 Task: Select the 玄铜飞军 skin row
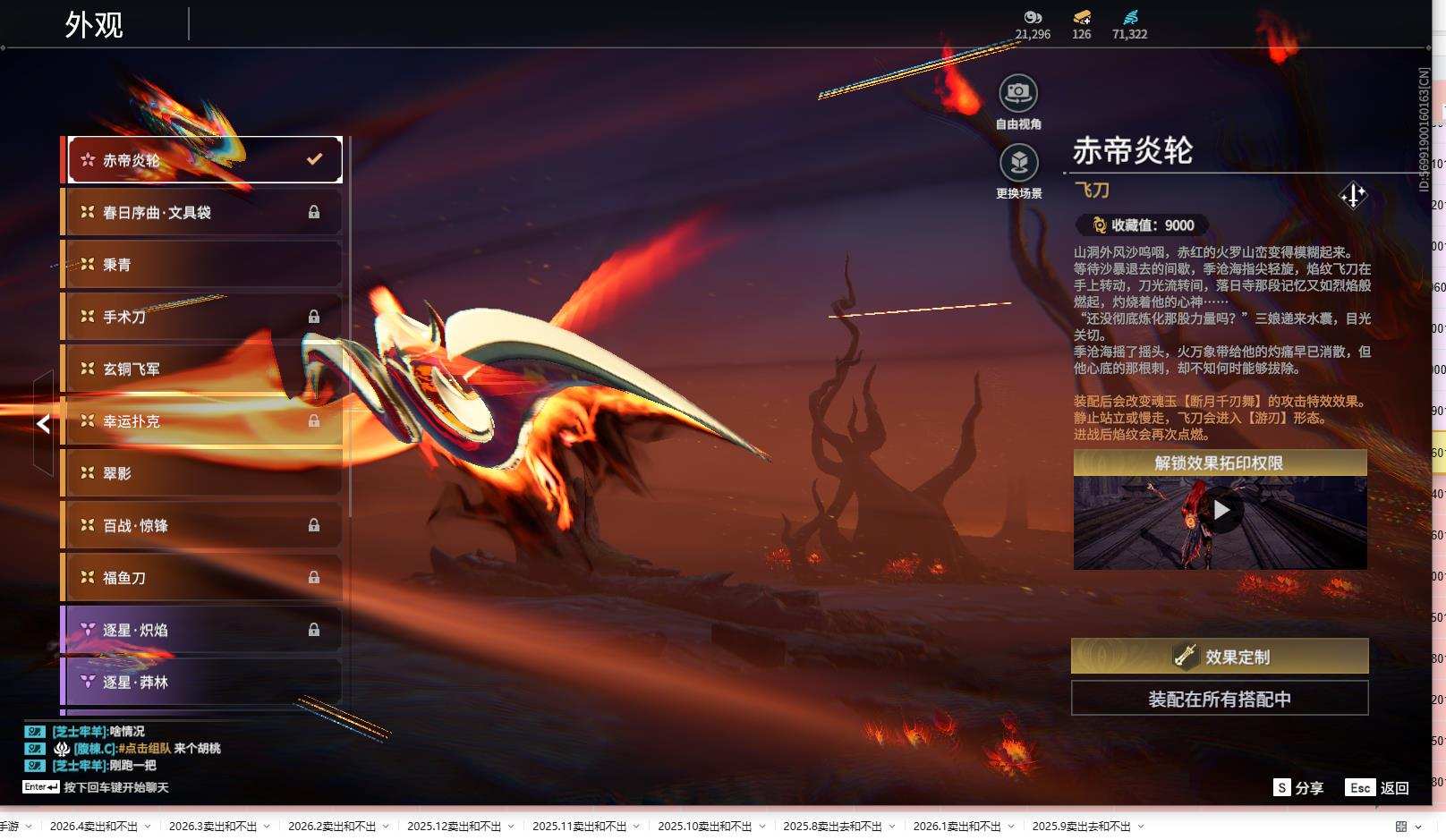tap(202, 369)
